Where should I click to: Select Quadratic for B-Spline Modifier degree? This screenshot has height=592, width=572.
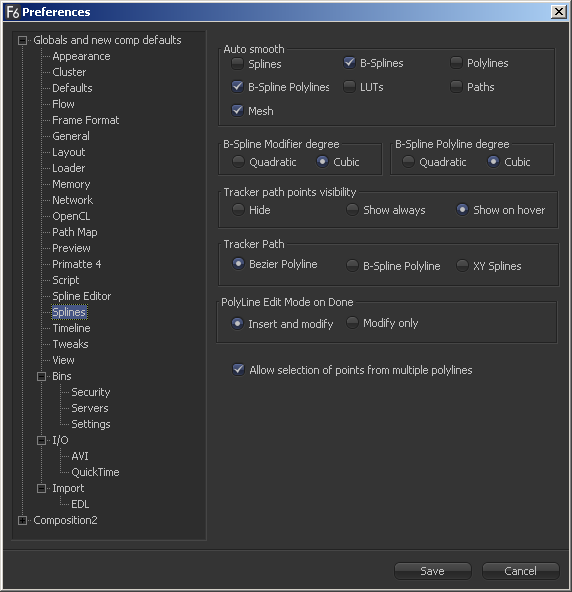tap(238, 162)
